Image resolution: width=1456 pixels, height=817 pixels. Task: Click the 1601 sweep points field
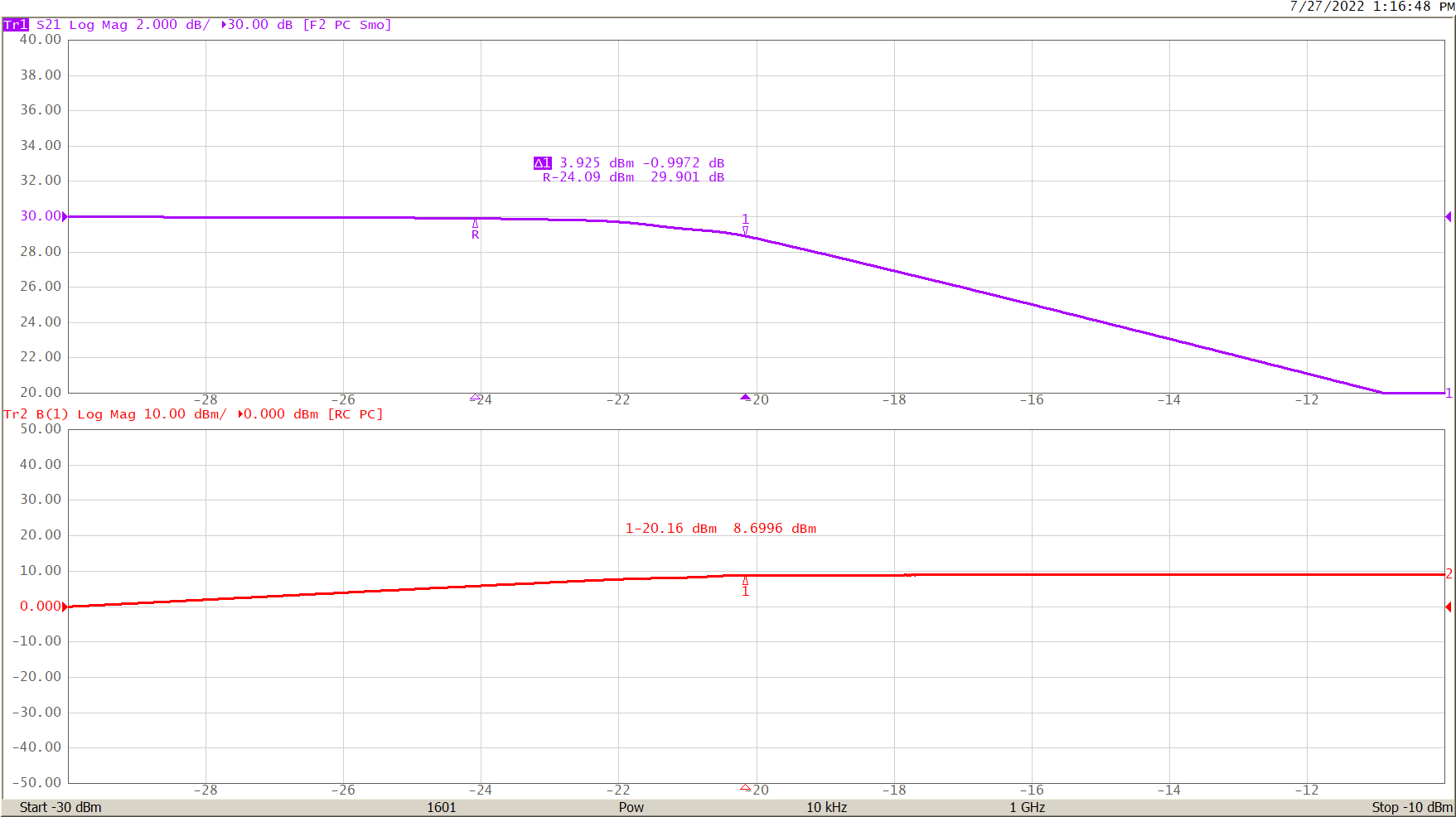click(441, 807)
